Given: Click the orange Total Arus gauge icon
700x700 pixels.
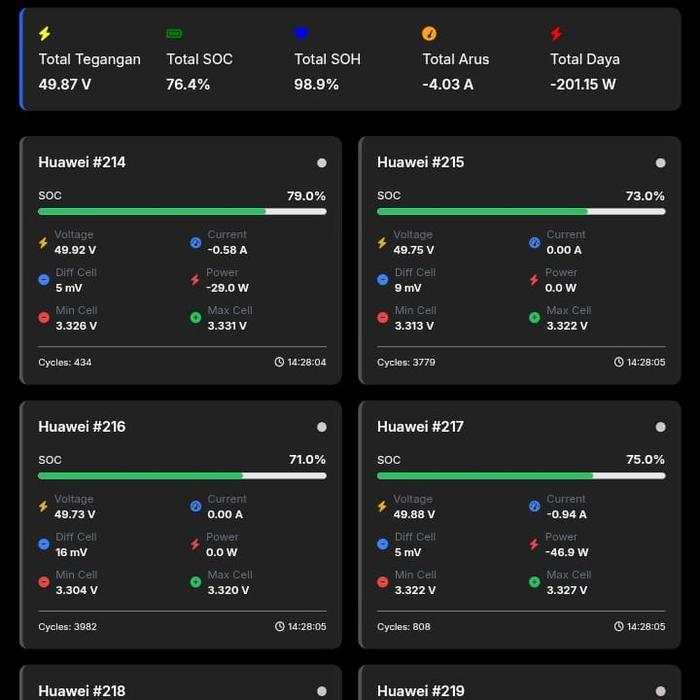Looking at the screenshot, I should (430, 34).
